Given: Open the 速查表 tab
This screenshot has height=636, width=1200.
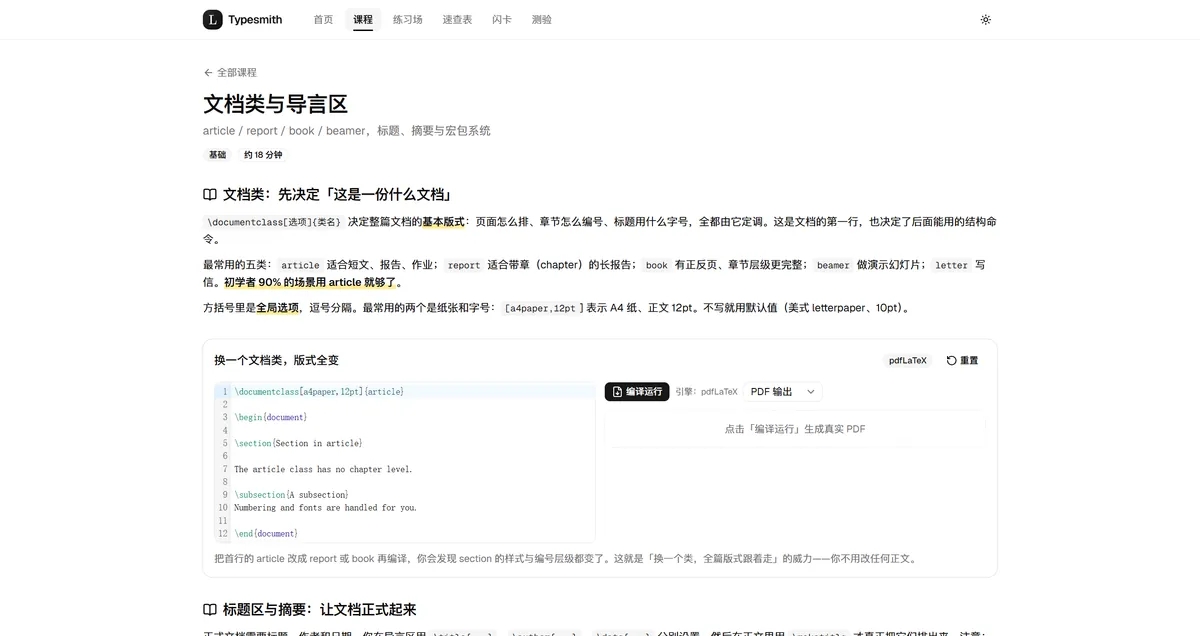Looking at the screenshot, I should (x=458, y=19).
